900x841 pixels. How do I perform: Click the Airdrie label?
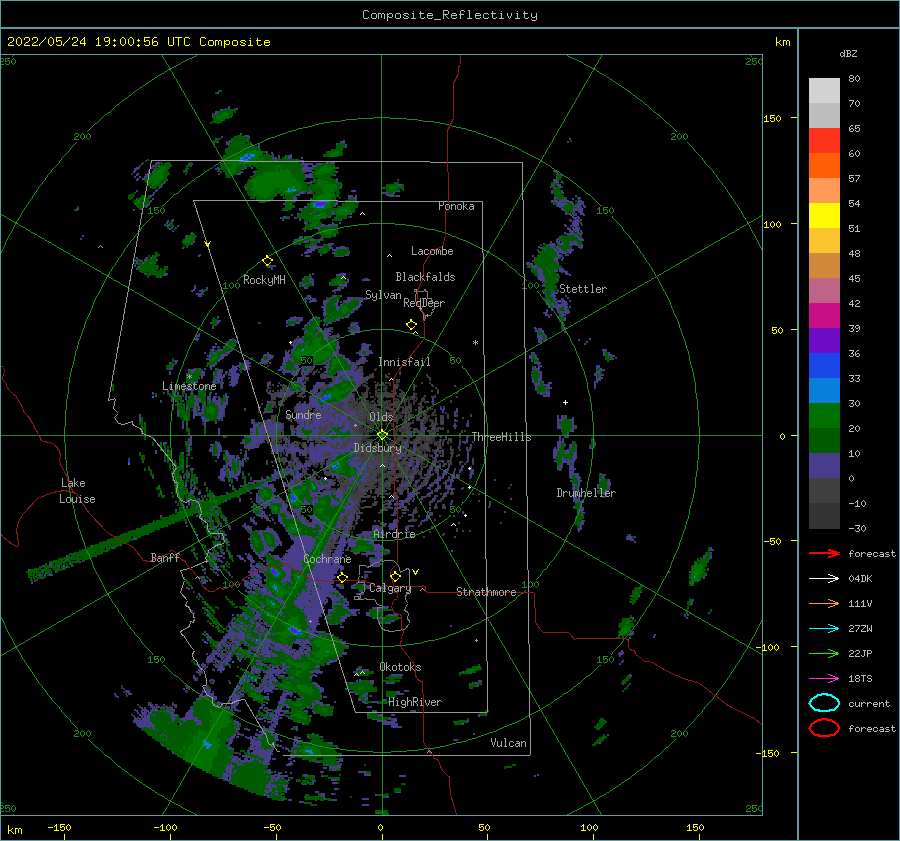[x=394, y=534]
